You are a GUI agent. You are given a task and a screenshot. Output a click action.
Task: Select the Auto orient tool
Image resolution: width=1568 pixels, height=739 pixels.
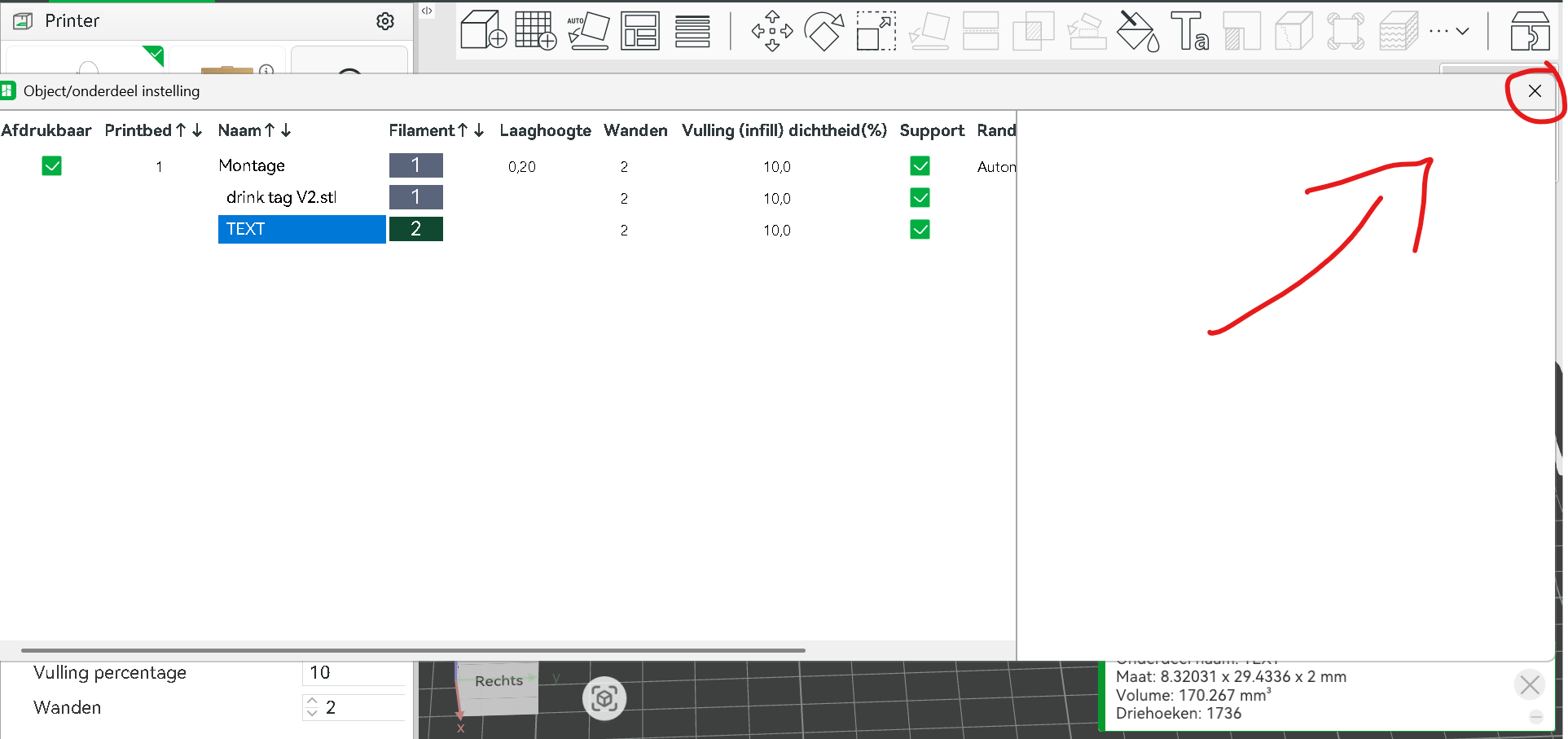tap(588, 30)
